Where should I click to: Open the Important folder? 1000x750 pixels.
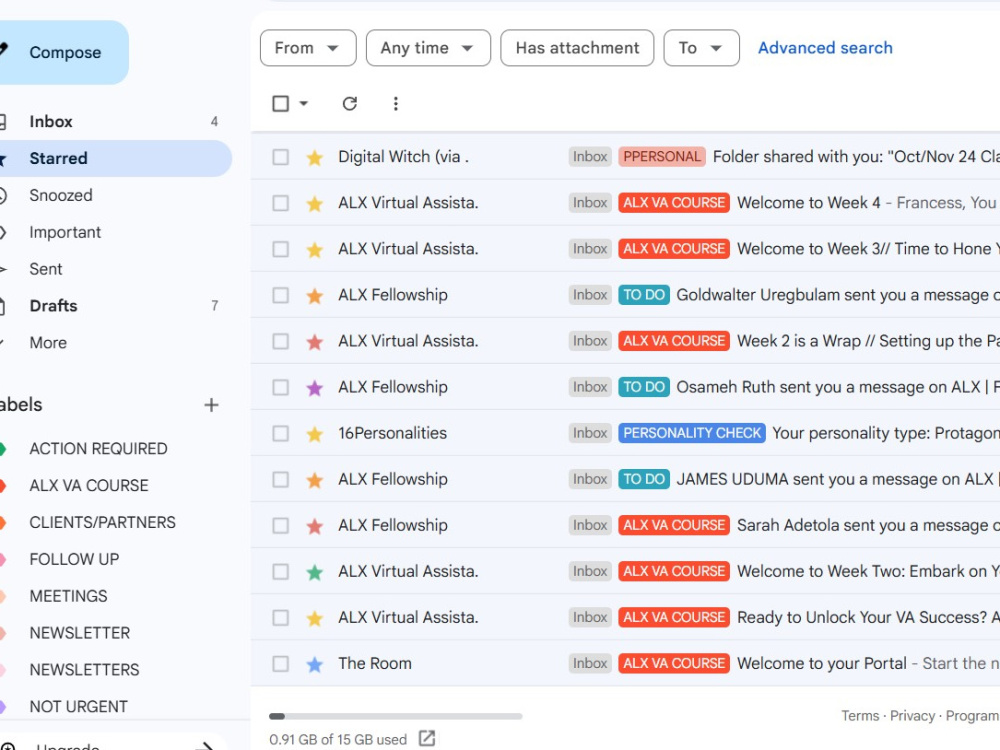click(65, 232)
